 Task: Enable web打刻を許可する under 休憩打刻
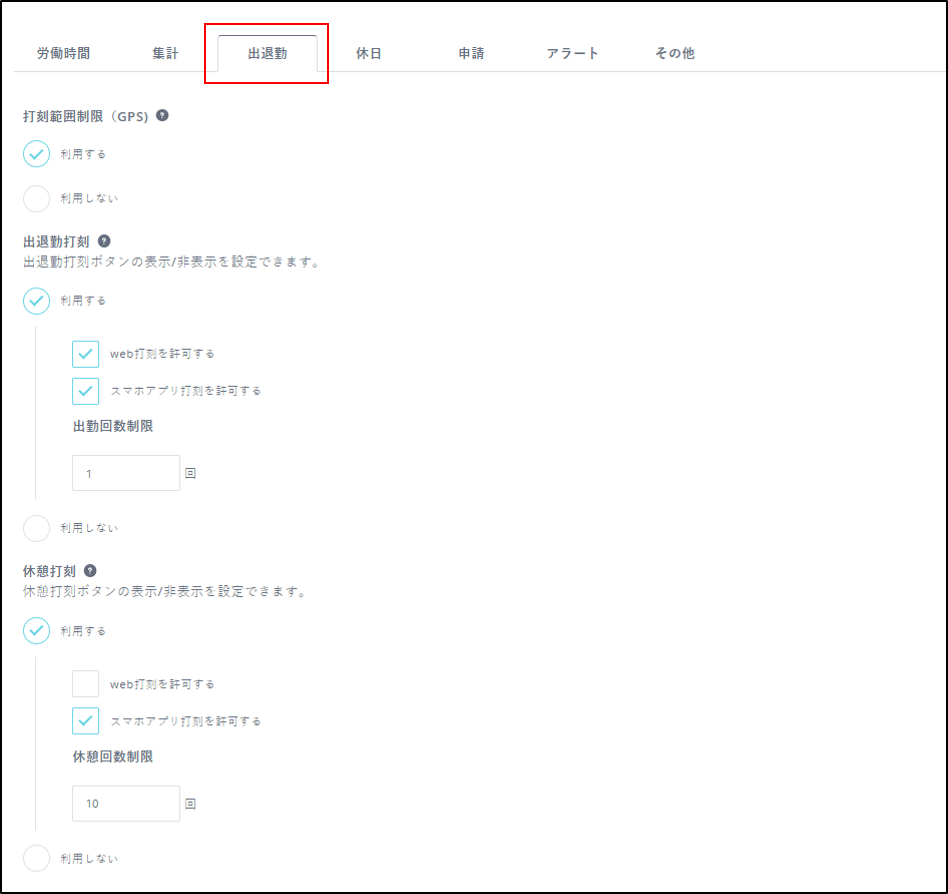point(85,683)
